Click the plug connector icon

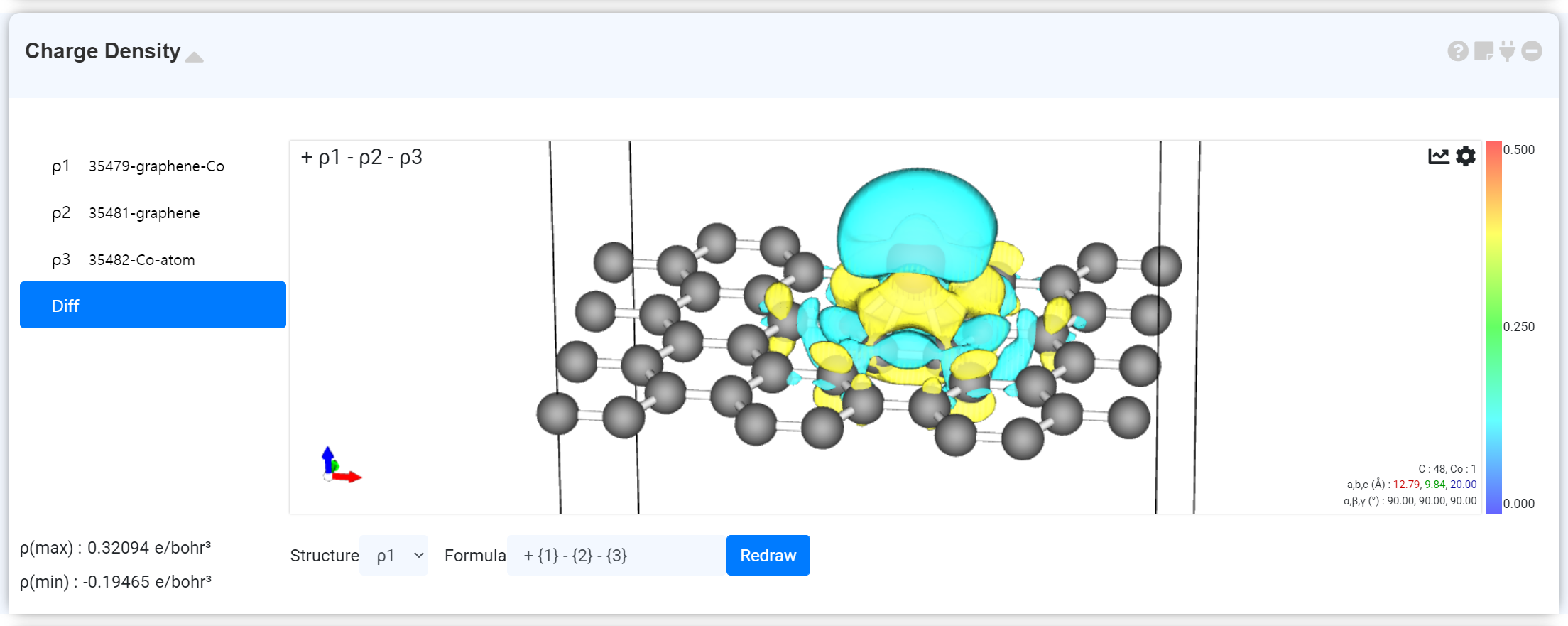pyautogui.click(x=1508, y=51)
